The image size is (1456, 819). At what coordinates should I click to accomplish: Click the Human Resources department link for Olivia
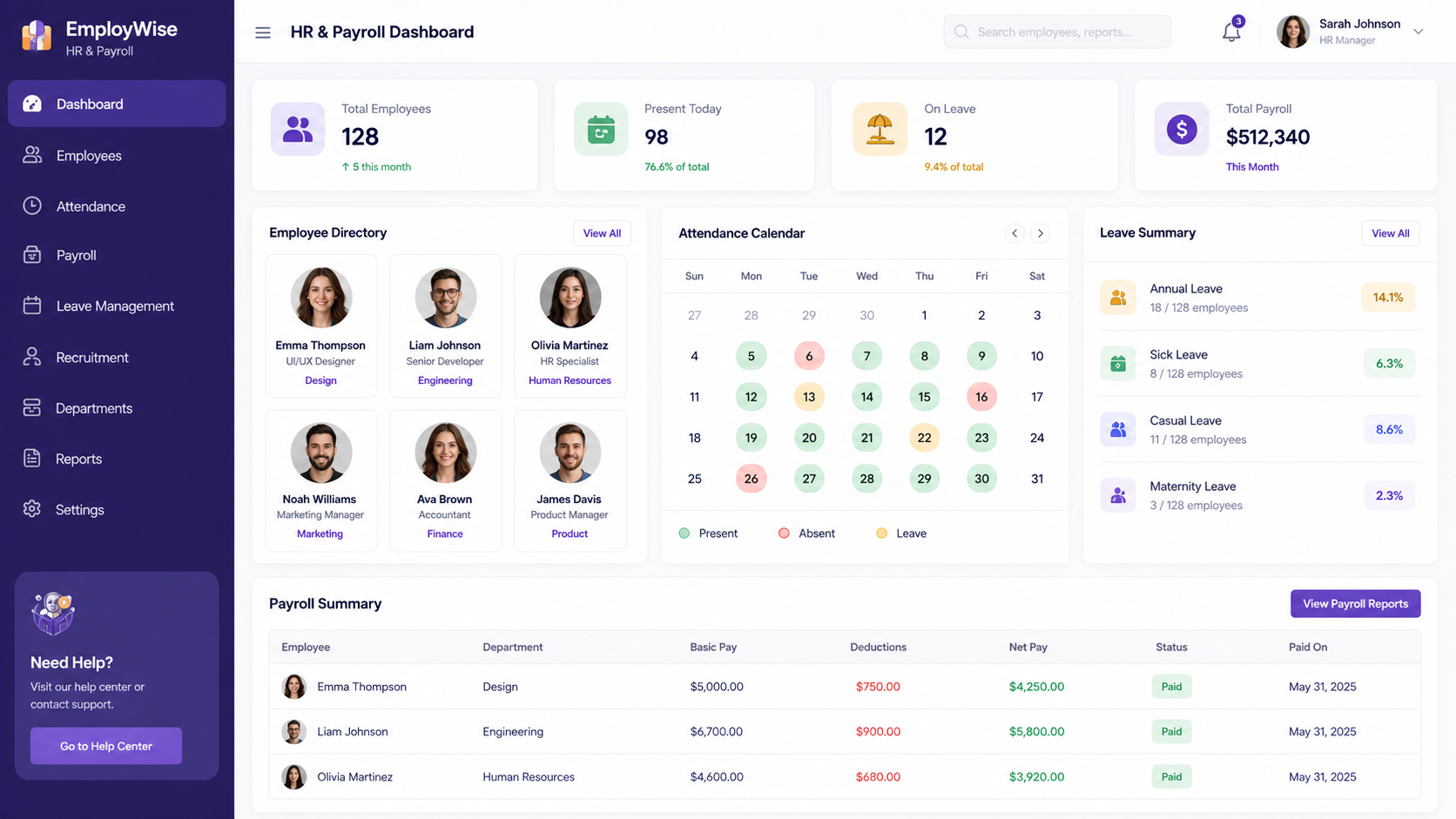[570, 380]
